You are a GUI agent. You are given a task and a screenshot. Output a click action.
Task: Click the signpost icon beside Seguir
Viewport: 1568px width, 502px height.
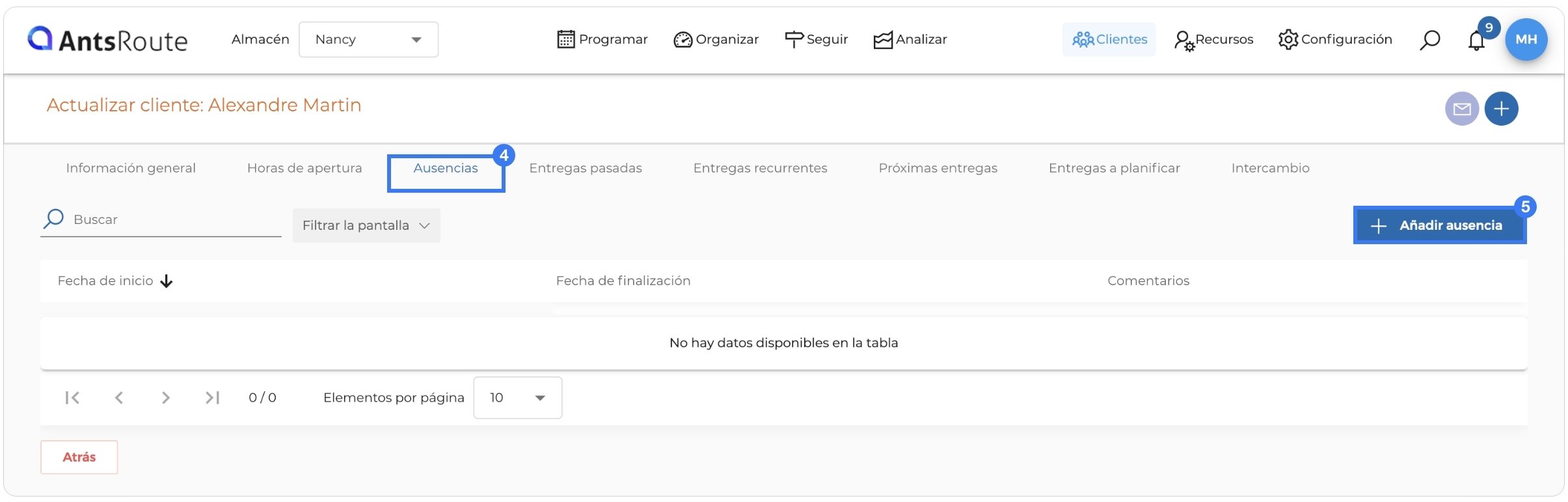tap(794, 40)
